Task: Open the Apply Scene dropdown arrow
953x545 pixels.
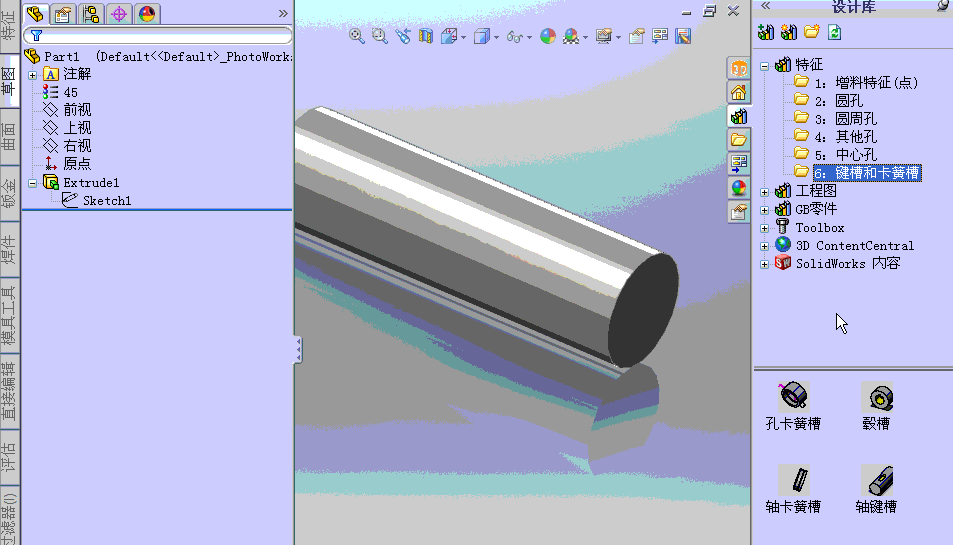Action: 585,37
